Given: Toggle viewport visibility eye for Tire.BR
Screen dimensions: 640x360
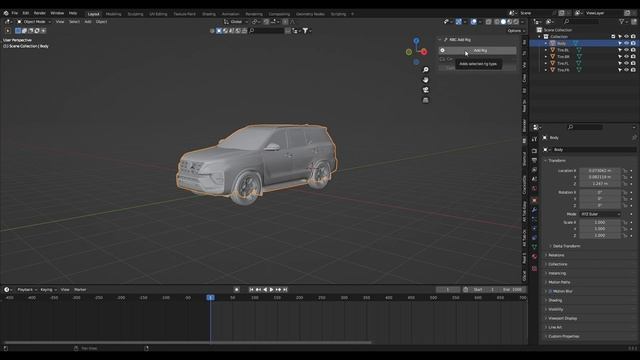Looking at the screenshot, I should [627, 57].
